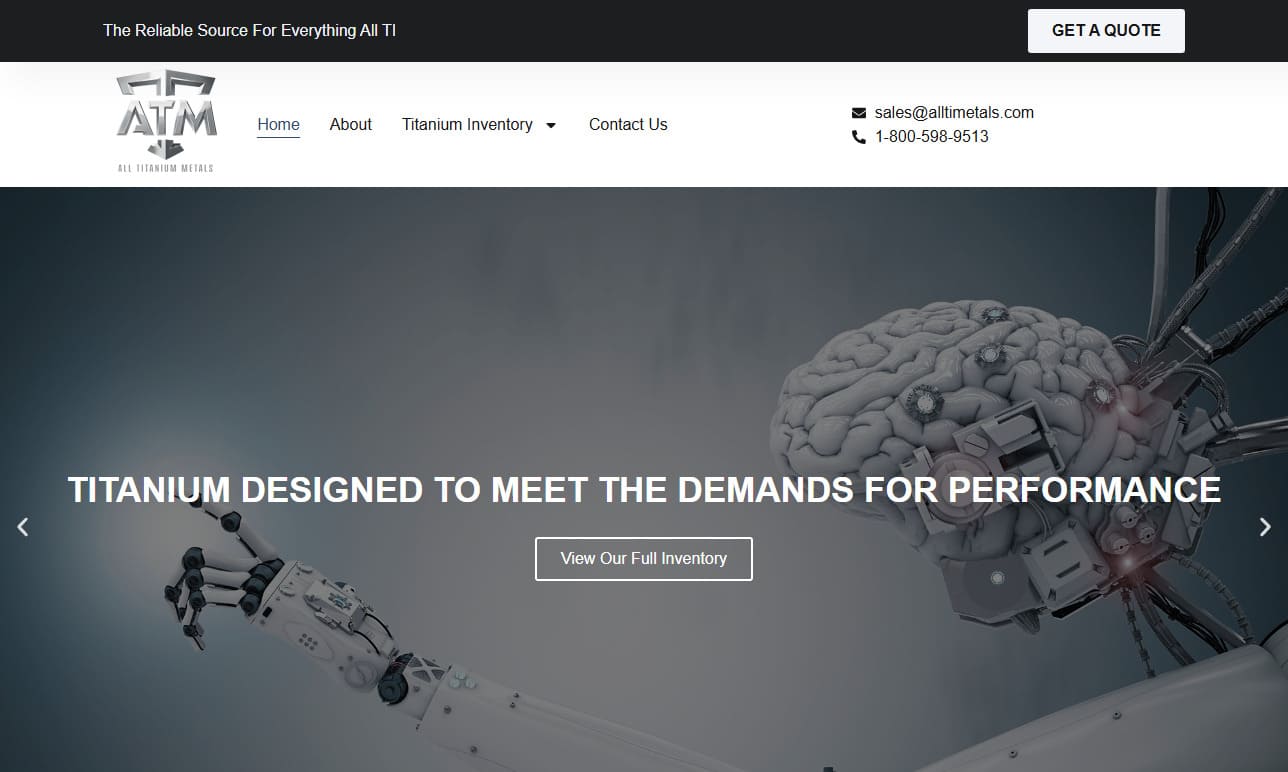Click 'ALL TITANIUM METALS' text under logo
This screenshot has width=1288, height=772.
[166, 168]
